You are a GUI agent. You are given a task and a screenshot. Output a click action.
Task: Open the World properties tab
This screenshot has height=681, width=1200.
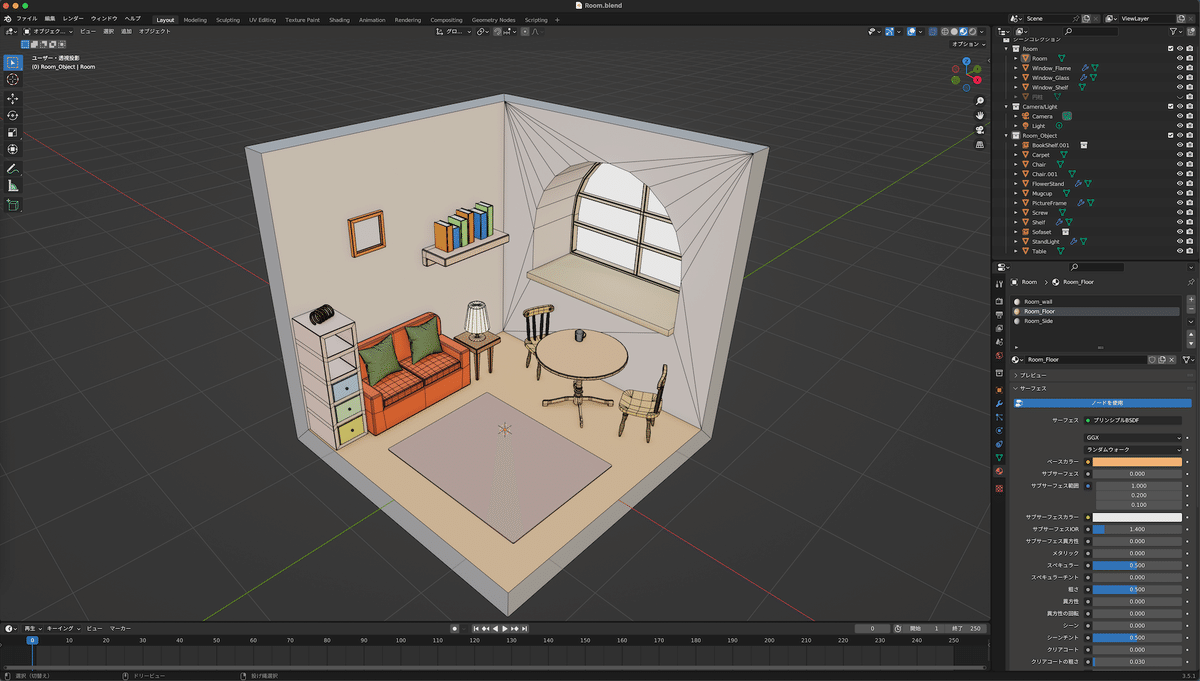click(x=999, y=356)
